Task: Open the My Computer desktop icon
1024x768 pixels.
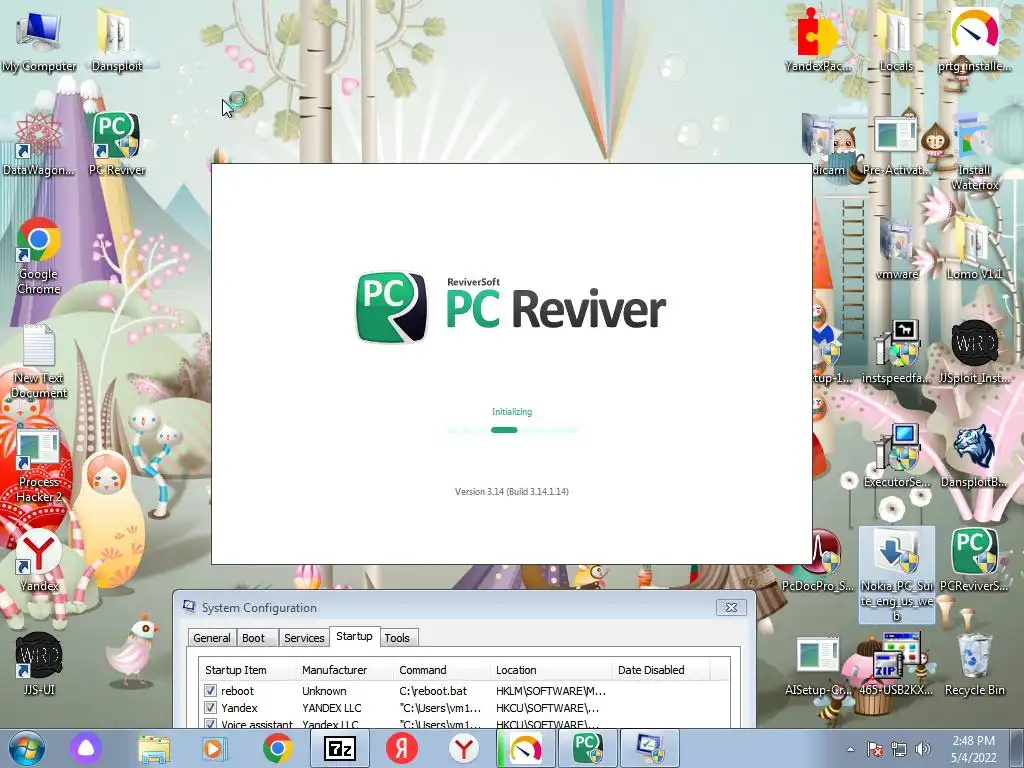Action: (x=39, y=40)
